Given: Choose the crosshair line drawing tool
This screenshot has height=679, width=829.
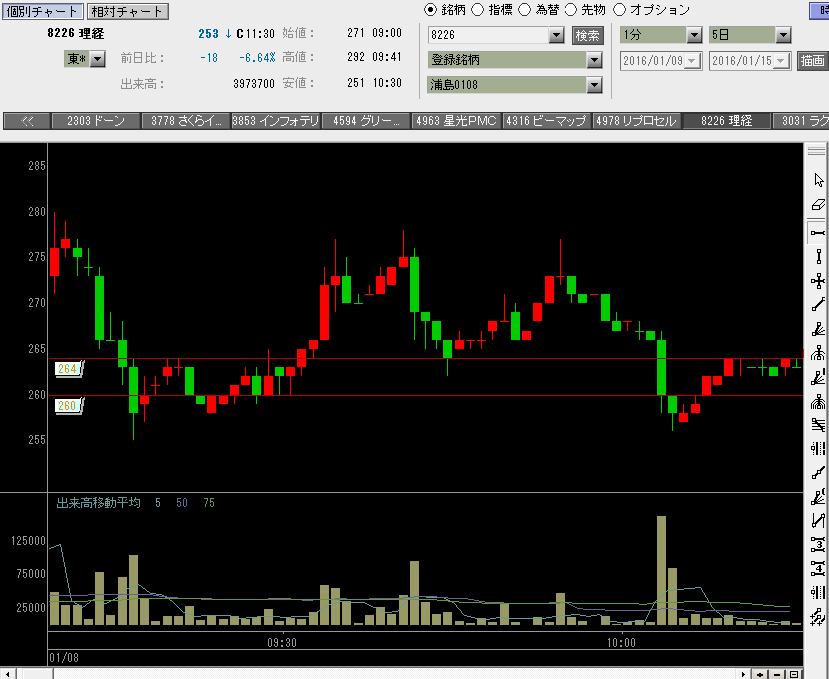Looking at the screenshot, I should tap(818, 281).
